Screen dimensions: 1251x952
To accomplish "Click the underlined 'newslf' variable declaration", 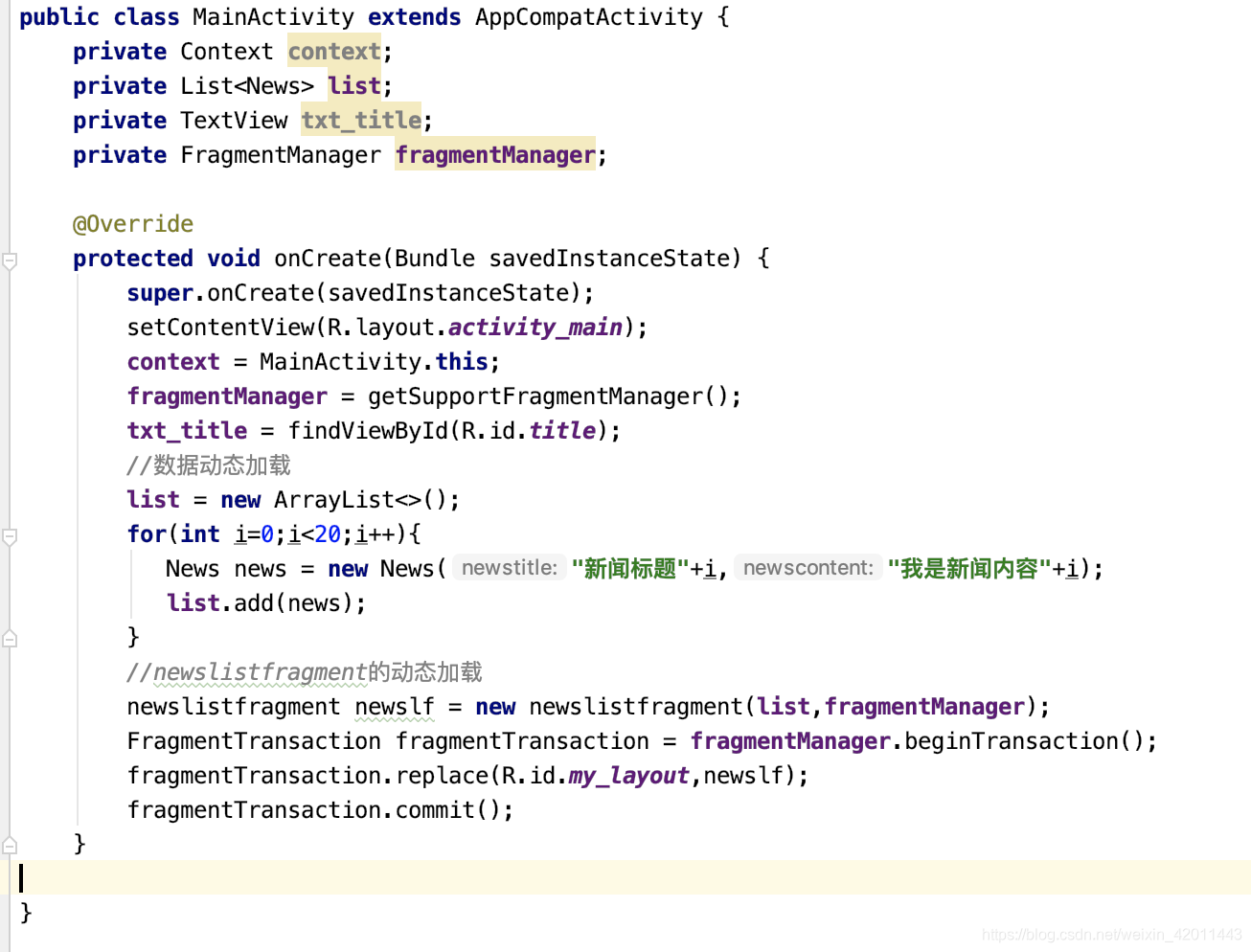I will (x=394, y=707).
